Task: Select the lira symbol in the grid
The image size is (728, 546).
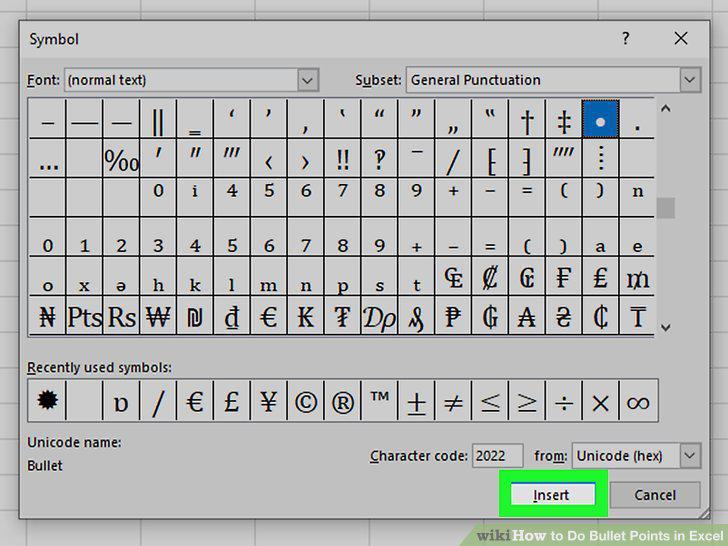Action: coord(600,277)
